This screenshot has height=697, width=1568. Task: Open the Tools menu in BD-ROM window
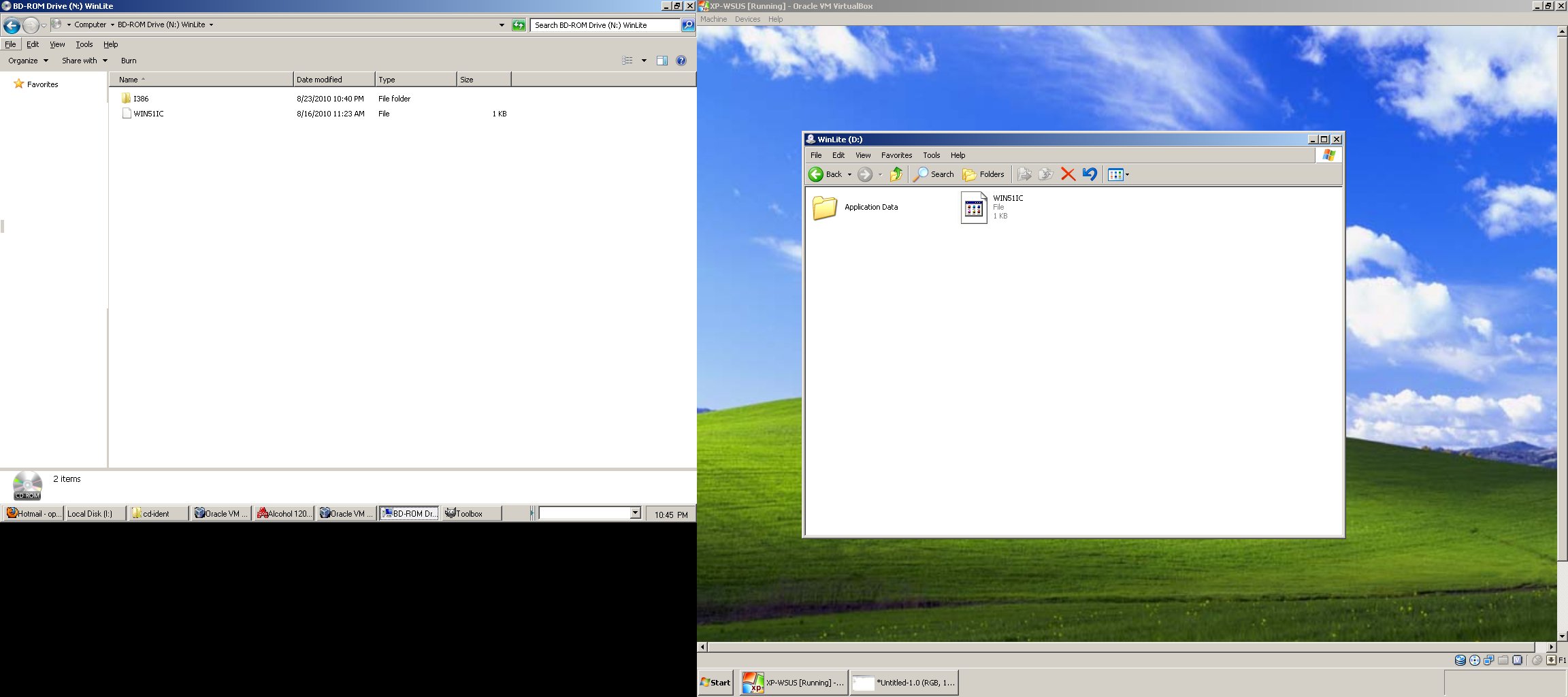(84, 44)
